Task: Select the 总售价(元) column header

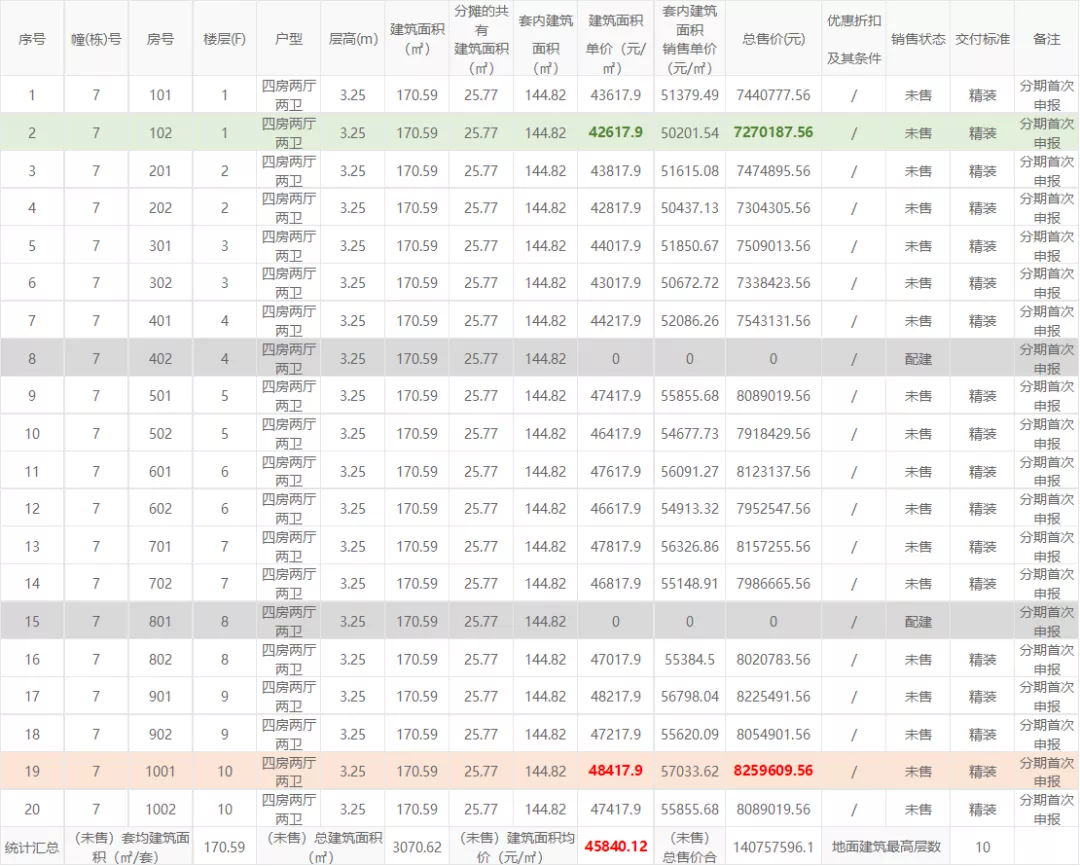Action: (773, 39)
